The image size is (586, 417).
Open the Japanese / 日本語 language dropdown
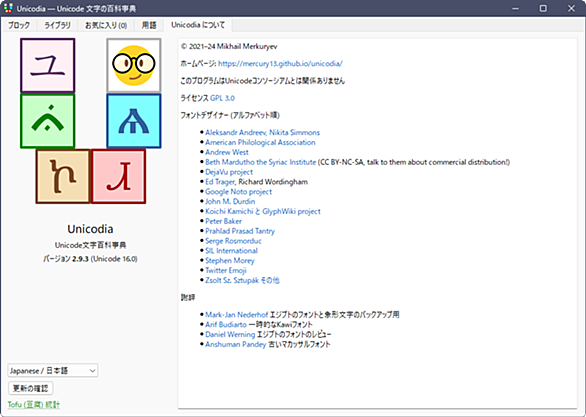point(53,371)
